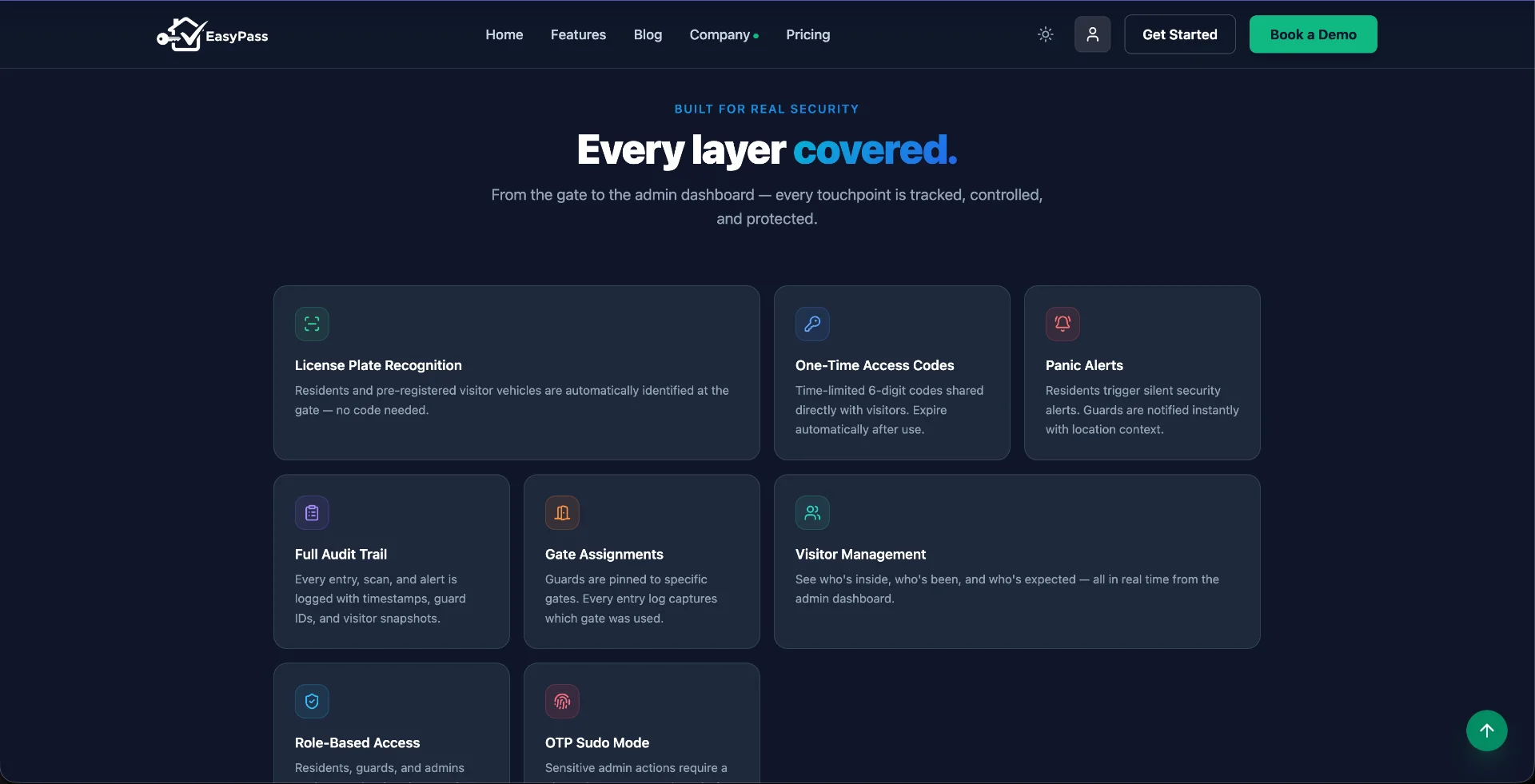The width and height of the screenshot is (1535, 784).
Task: Open the Features nav item
Action: (x=578, y=34)
